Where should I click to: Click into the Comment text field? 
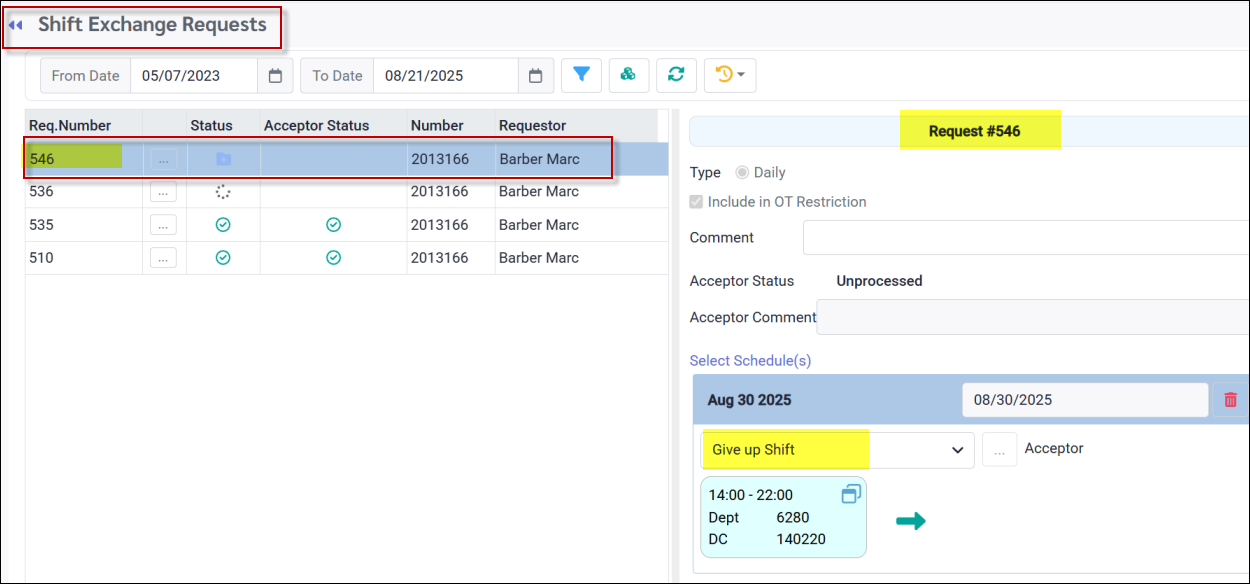click(1020, 238)
